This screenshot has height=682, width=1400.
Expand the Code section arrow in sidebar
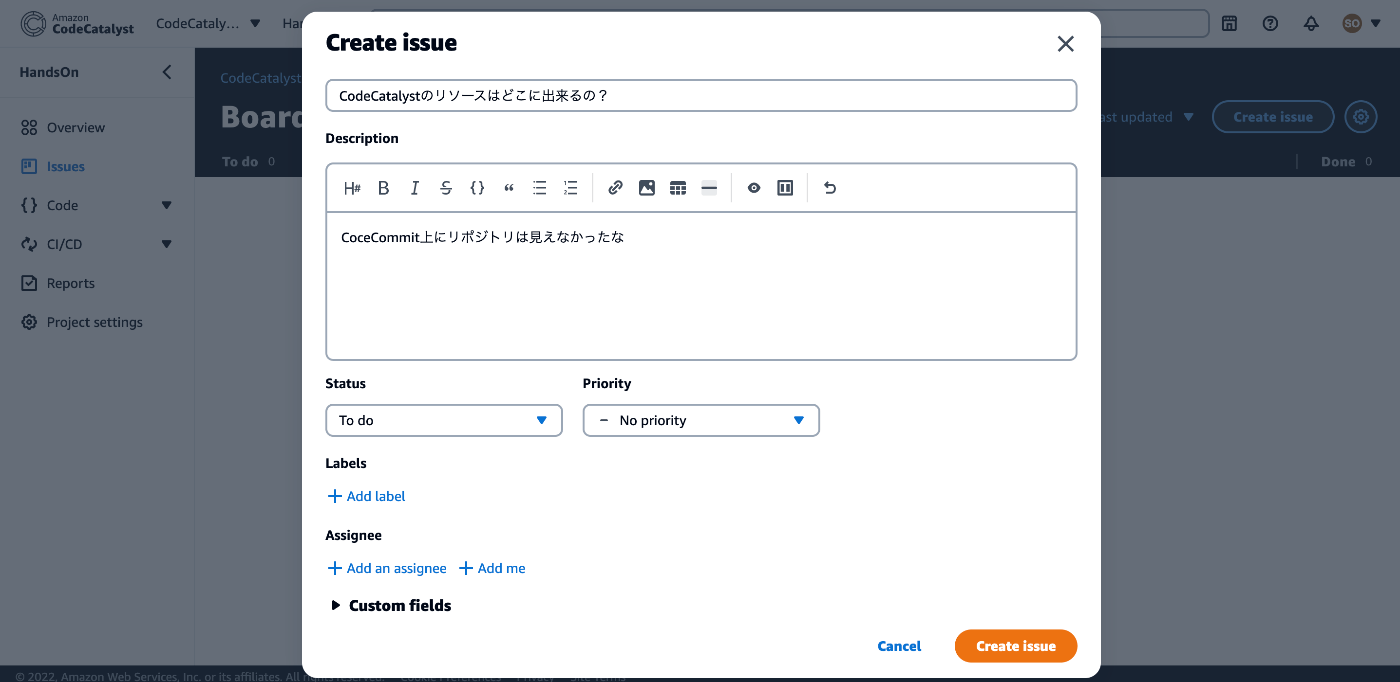[x=167, y=205]
